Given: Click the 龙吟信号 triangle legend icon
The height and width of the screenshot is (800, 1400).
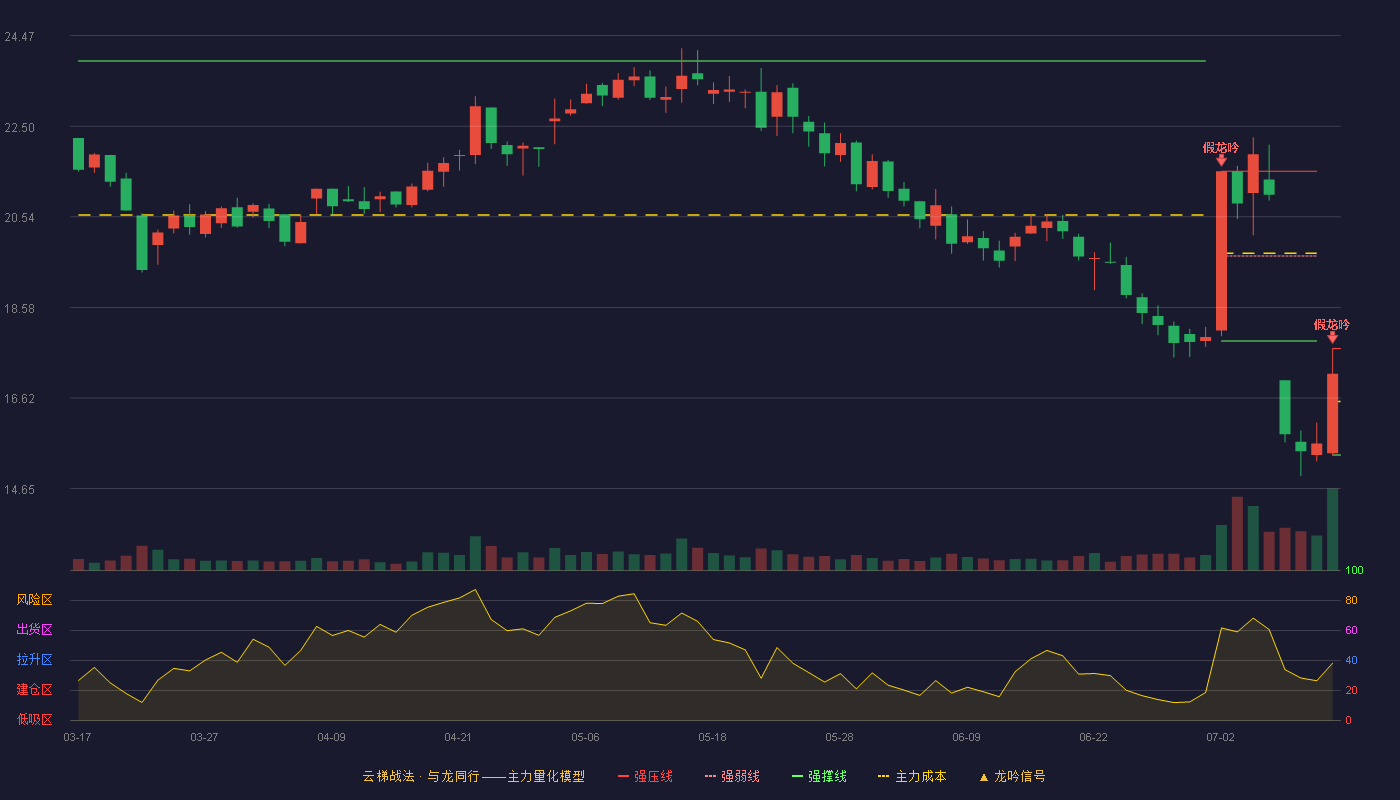Looking at the screenshot, I should (x=983, y=777).
